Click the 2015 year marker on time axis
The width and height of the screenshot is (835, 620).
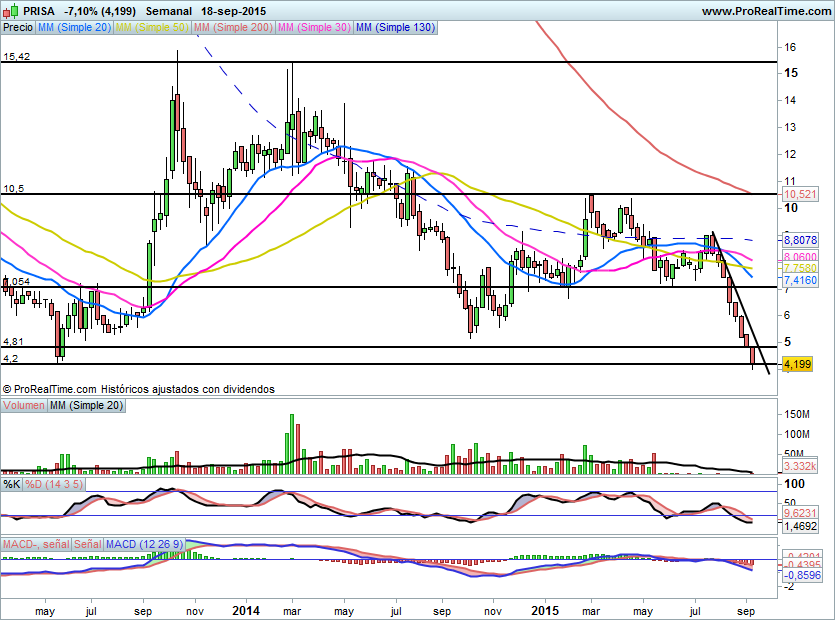coord(545,610)
